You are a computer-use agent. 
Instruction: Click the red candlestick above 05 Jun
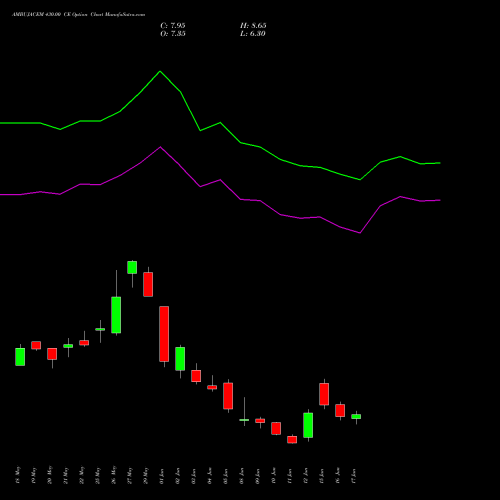click(228, 396)
